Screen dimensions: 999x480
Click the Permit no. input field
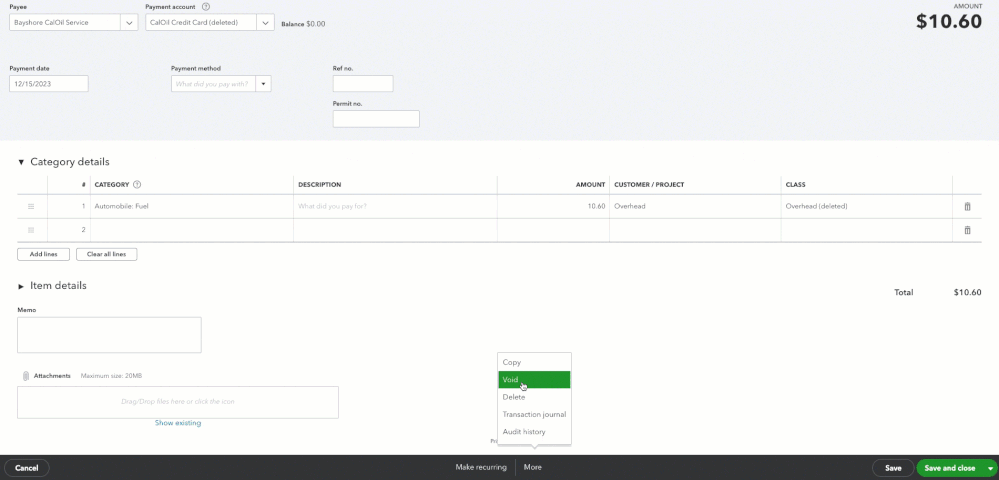(x=376, y=119)
